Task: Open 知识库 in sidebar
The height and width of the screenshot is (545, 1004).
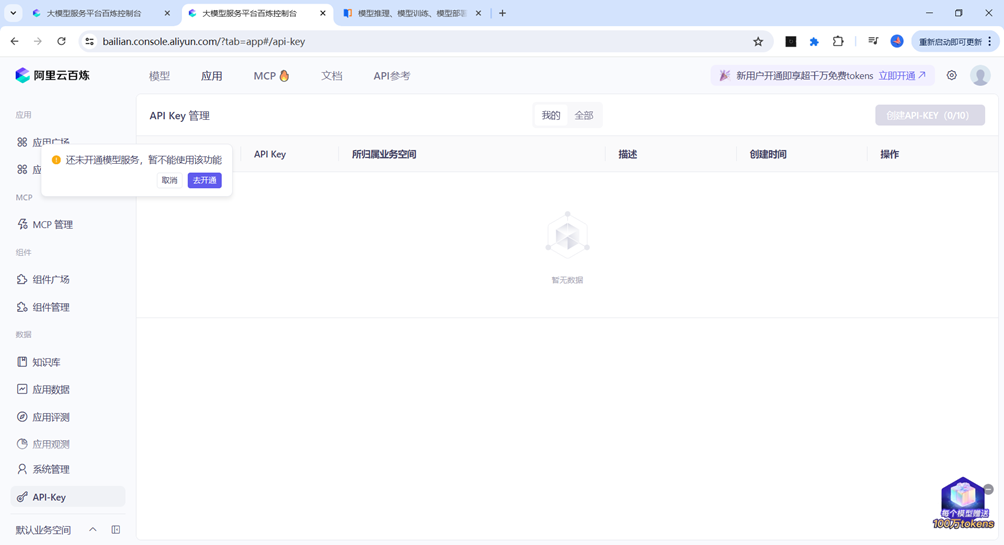Action: click(x=47, y=362)
